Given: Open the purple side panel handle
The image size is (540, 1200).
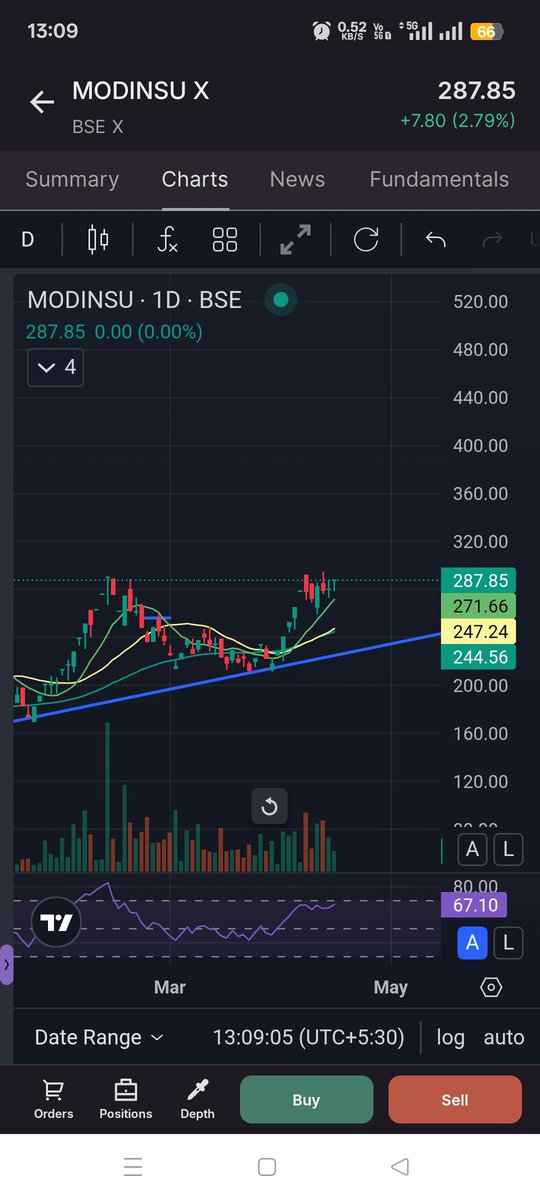Looking at the screenshot, I should (6, 965).
